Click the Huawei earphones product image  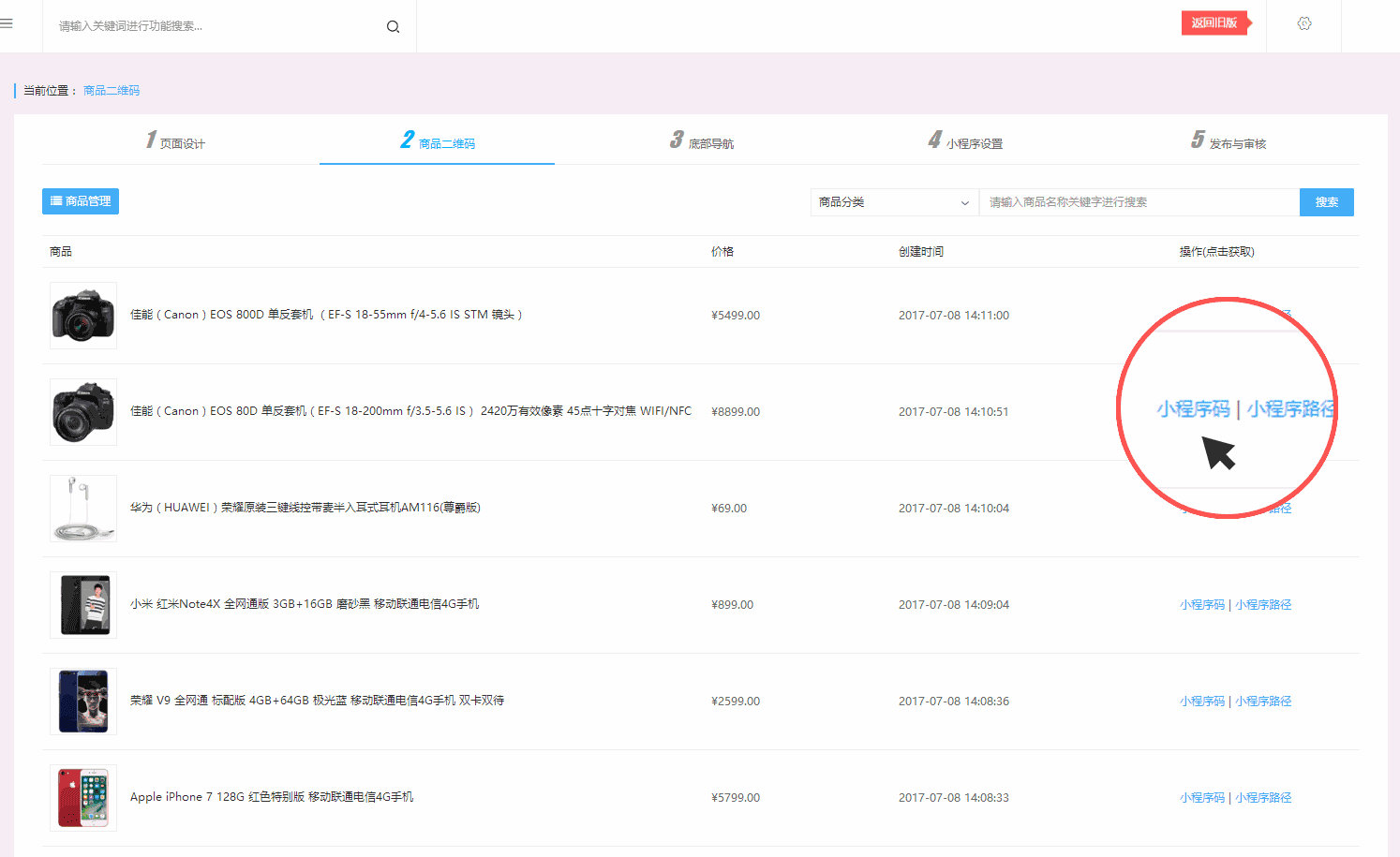coord(83,509)
